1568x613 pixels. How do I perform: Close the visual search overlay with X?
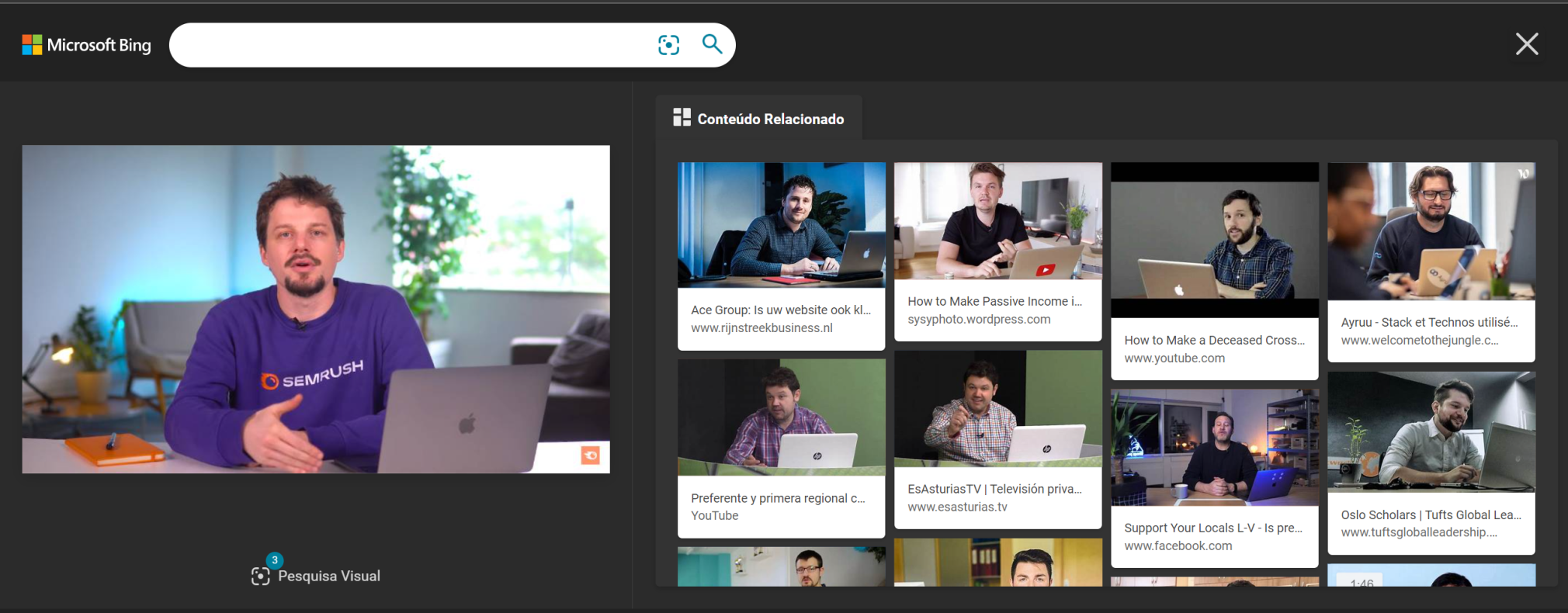(1527, 44)
